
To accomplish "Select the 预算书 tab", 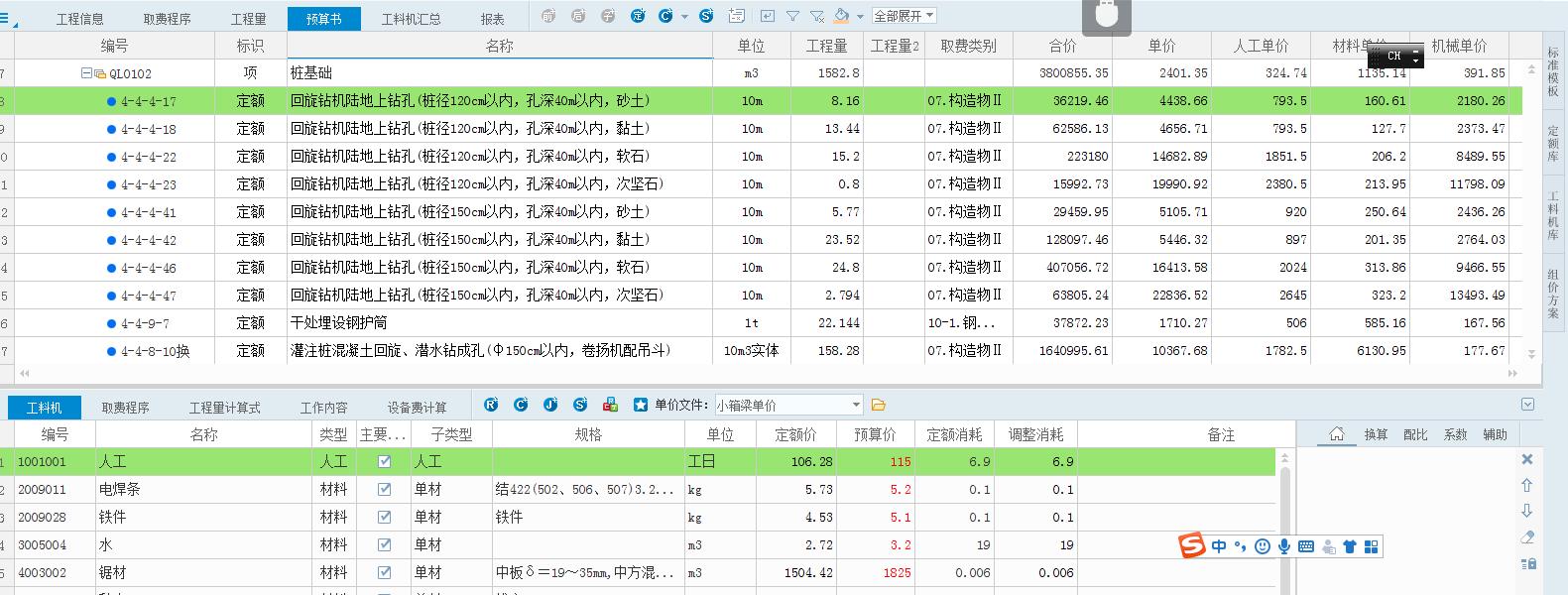I will pos(323,19).
